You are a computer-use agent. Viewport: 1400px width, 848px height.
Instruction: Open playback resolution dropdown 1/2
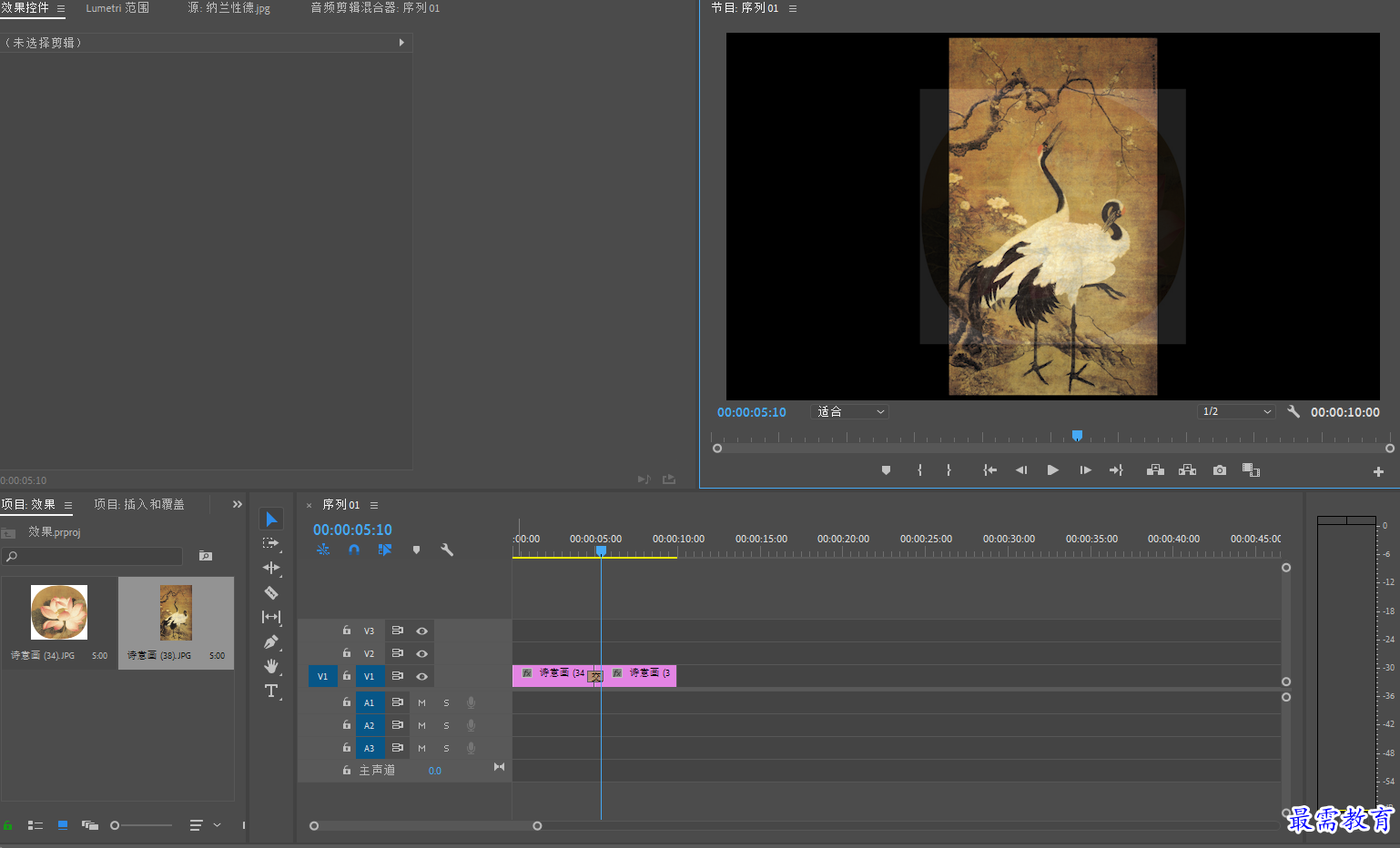pyautogui.click(x=1236, y=412)
